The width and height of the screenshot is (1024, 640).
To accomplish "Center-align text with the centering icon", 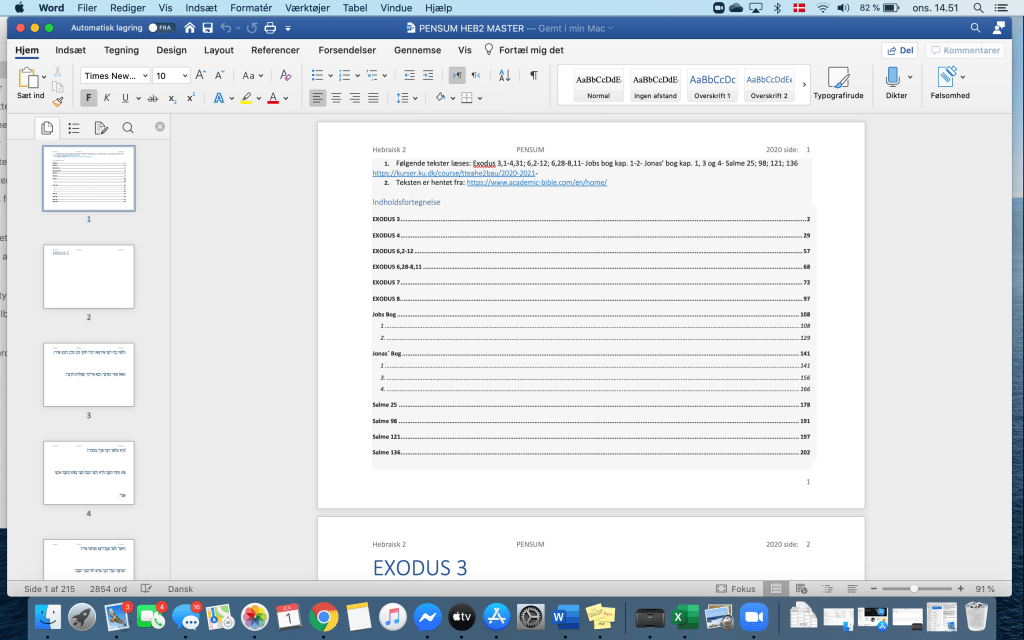I will coord(336,98).
